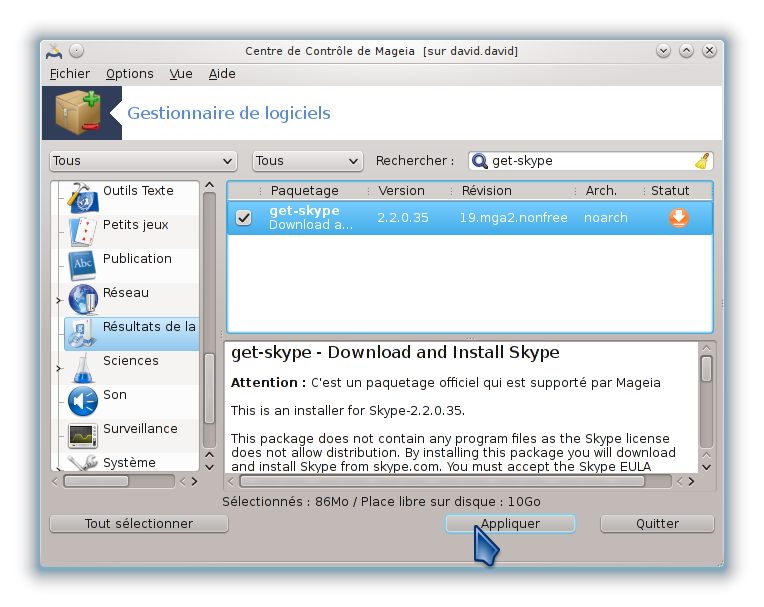The image size is (764, 607).
Task: Click the noarch architecture cell
Action: [606, 218]
